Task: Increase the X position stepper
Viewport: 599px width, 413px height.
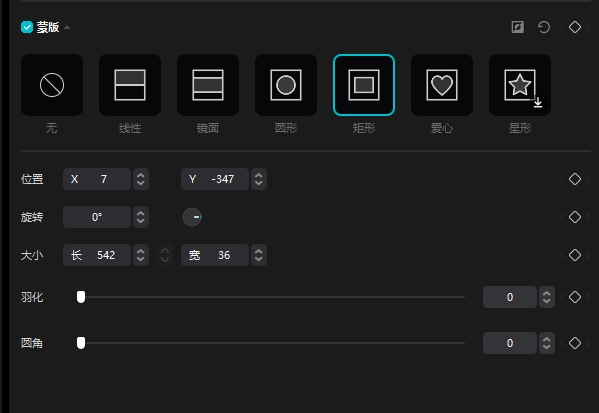Action: (141, 175)
